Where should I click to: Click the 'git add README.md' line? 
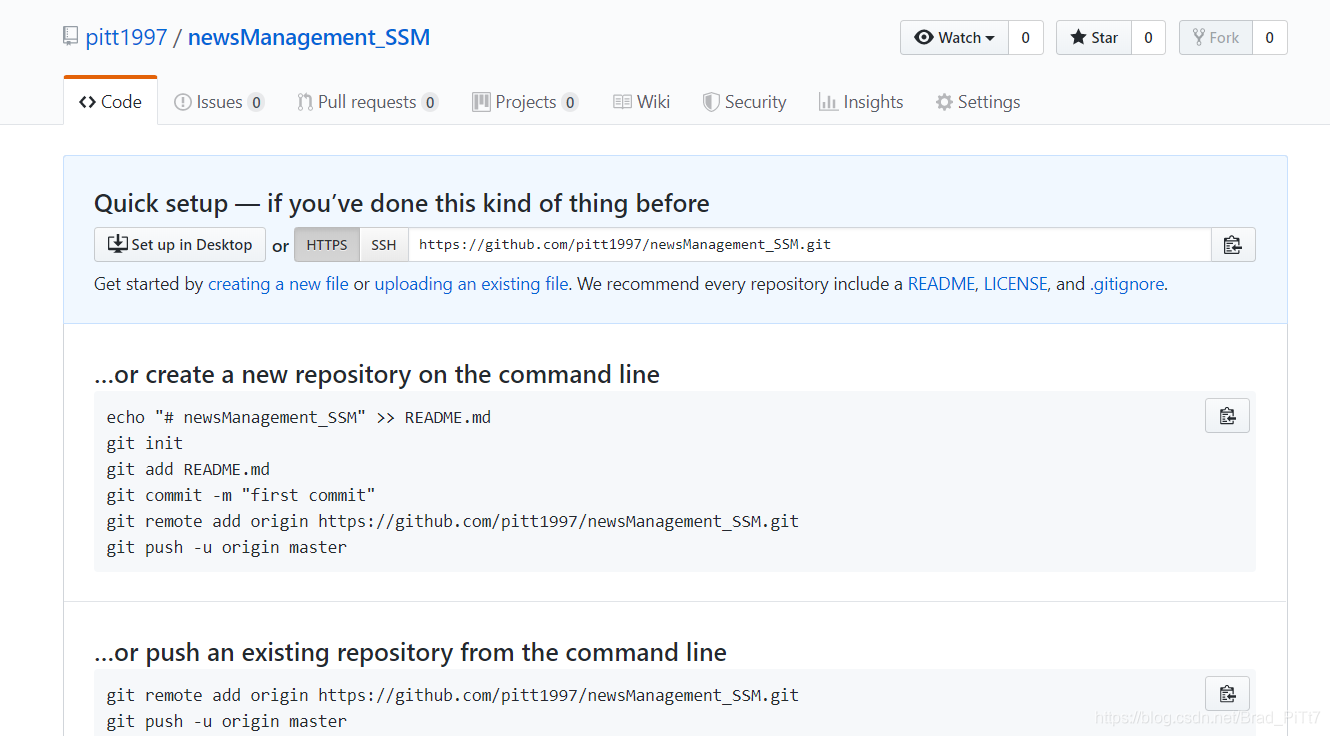[x=188, y=469]
